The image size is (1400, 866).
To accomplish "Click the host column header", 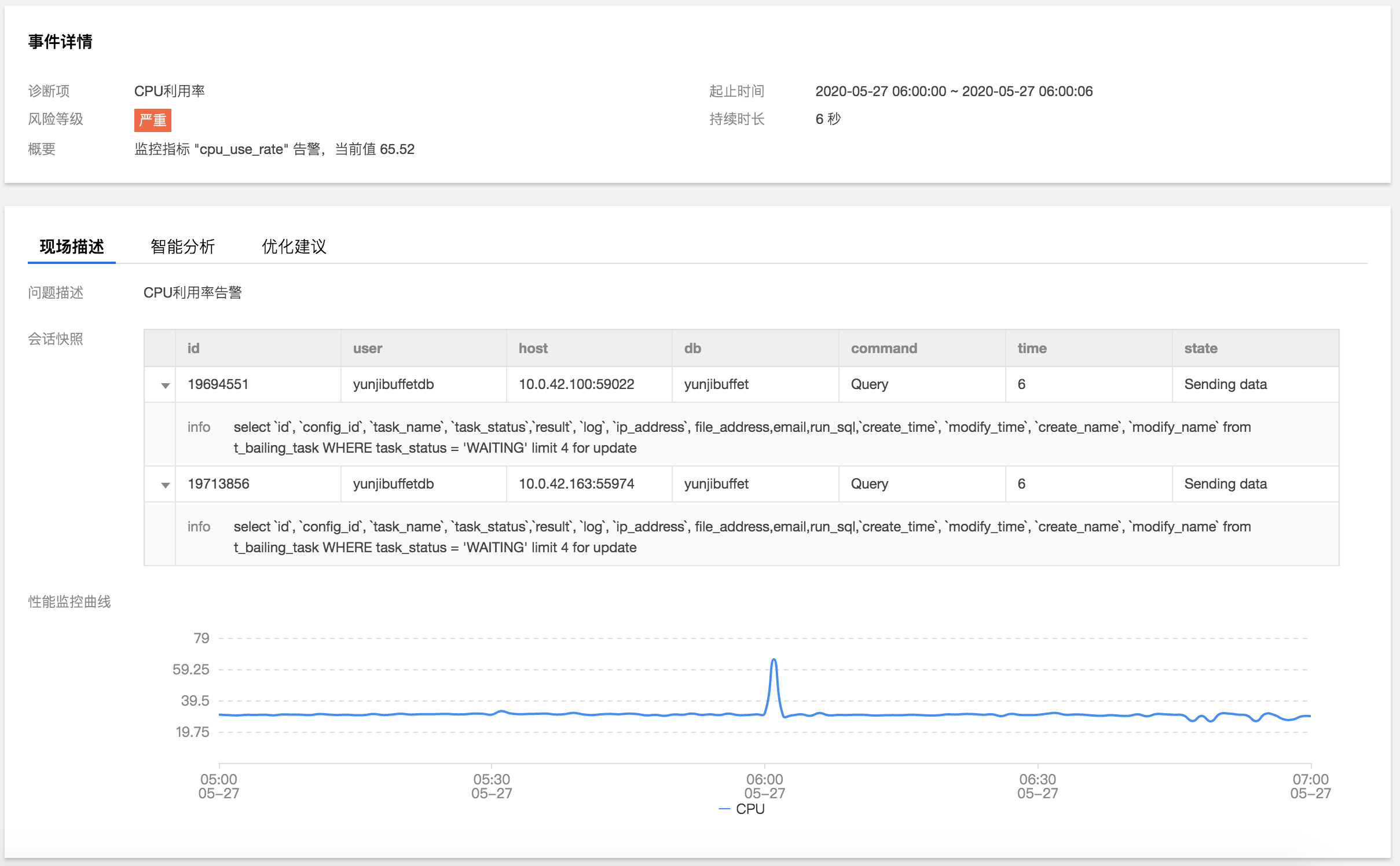I will pyautogui.click(x=533, y=348).
